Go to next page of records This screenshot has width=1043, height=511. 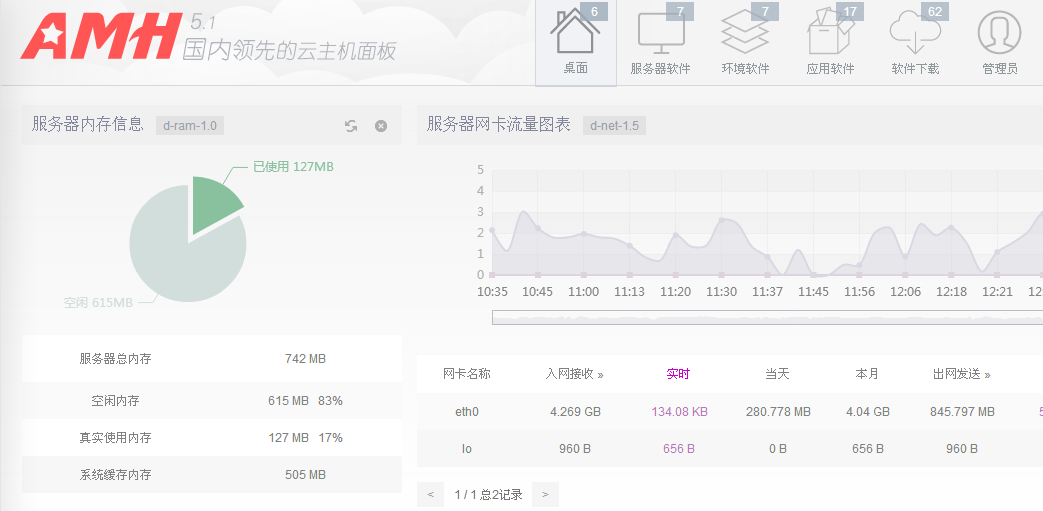point(545,494)
